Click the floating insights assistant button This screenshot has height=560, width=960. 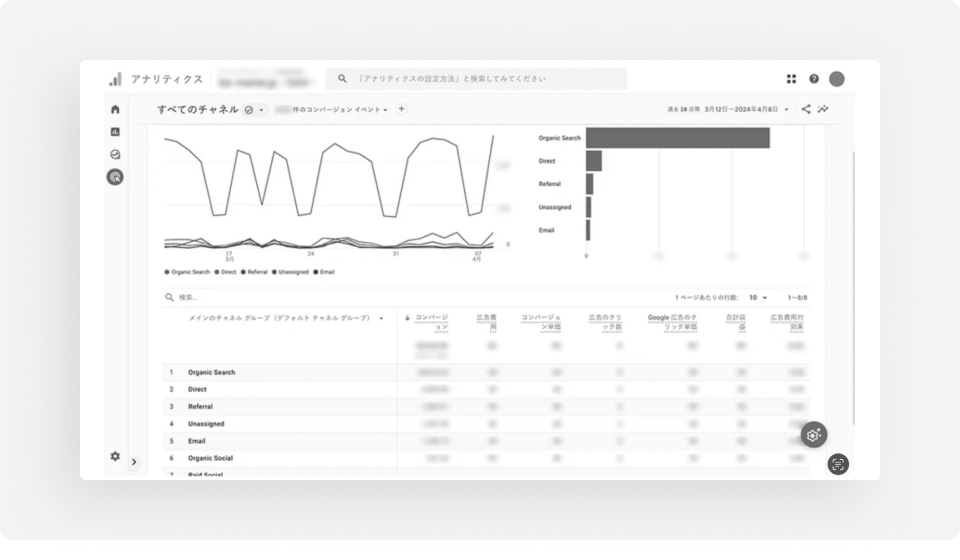[813, 434]
